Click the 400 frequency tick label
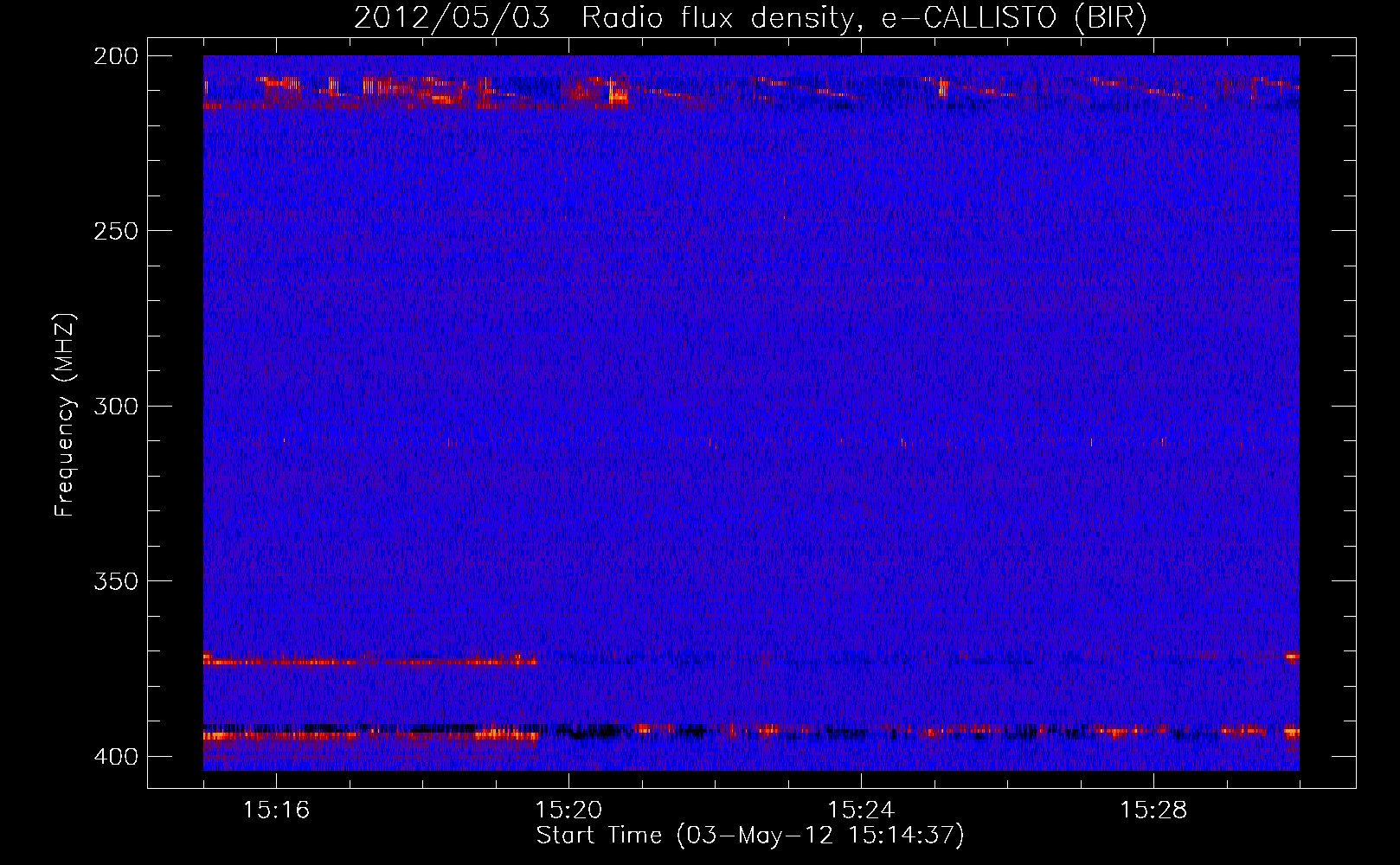The width and height of the screenshot is (1400, 865). point(116,757)
